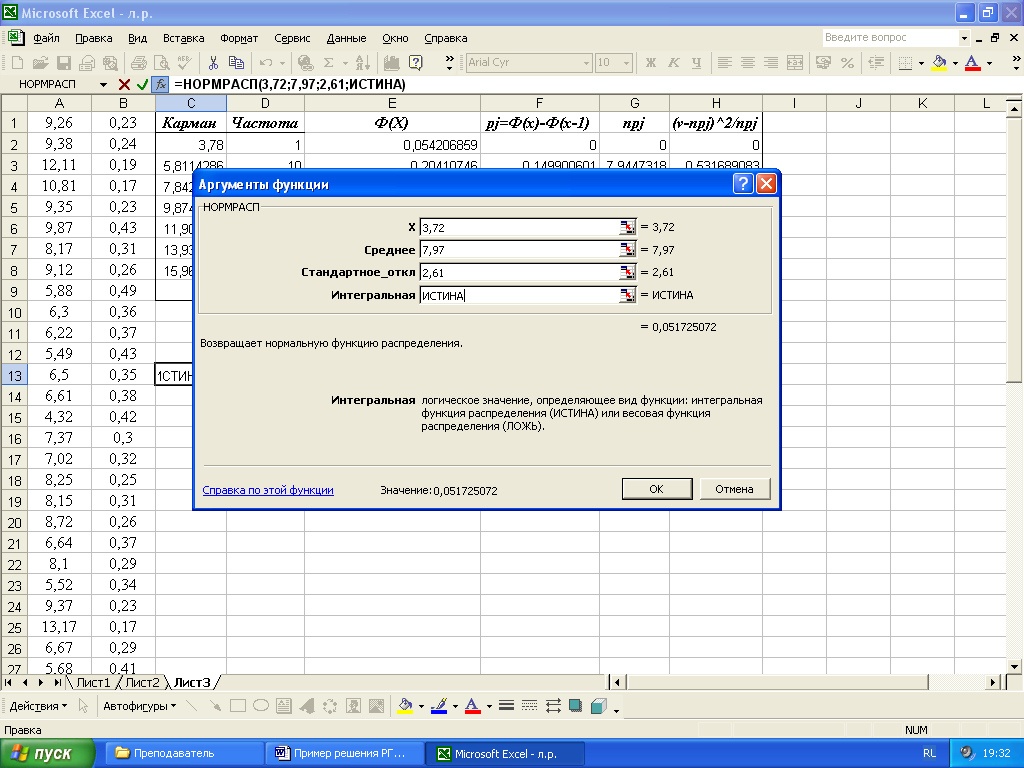The image size is (1024, 768).
Task: Click the Center alignment icon
Action: tap(748, 63)
